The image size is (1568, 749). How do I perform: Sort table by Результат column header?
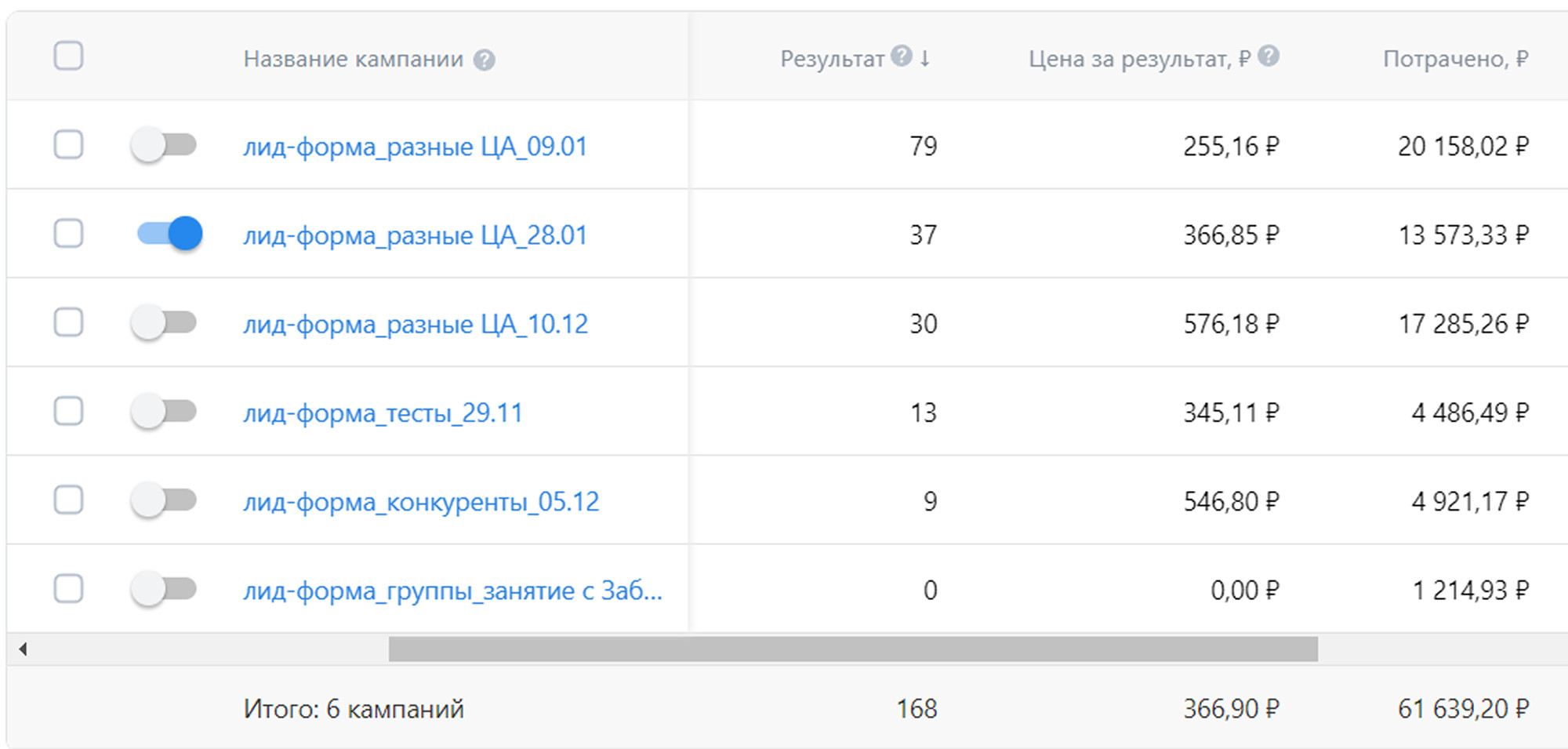click(x=832, y=59)
